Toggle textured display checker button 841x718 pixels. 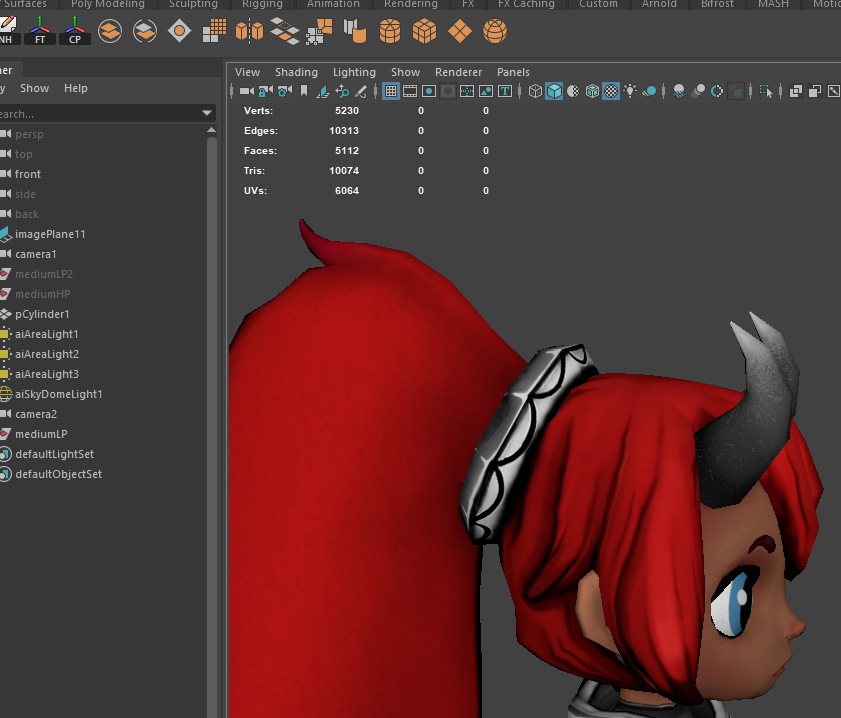(611, 91)
